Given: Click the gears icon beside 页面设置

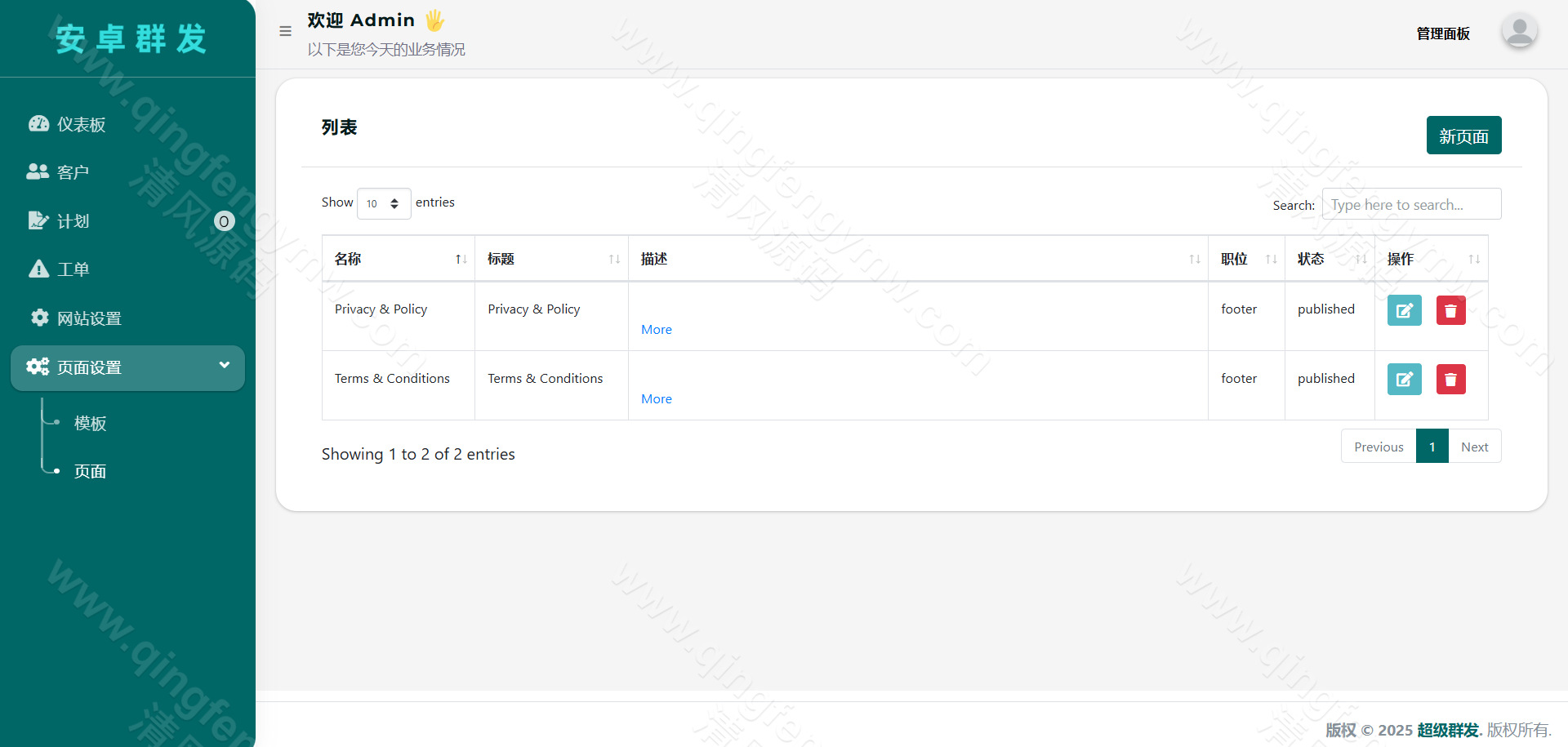Looking at the screenshot, I should 38,367.
